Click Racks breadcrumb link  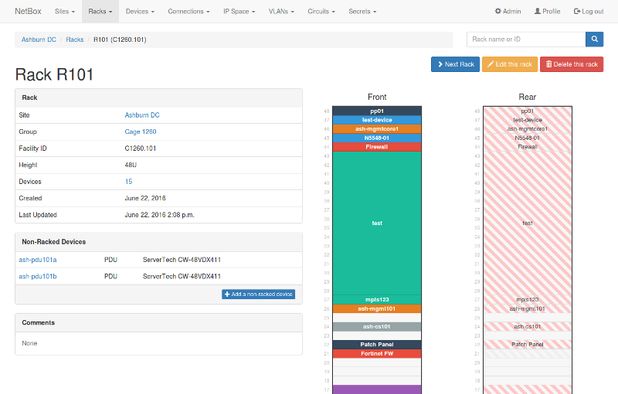[x=74, y=39]
